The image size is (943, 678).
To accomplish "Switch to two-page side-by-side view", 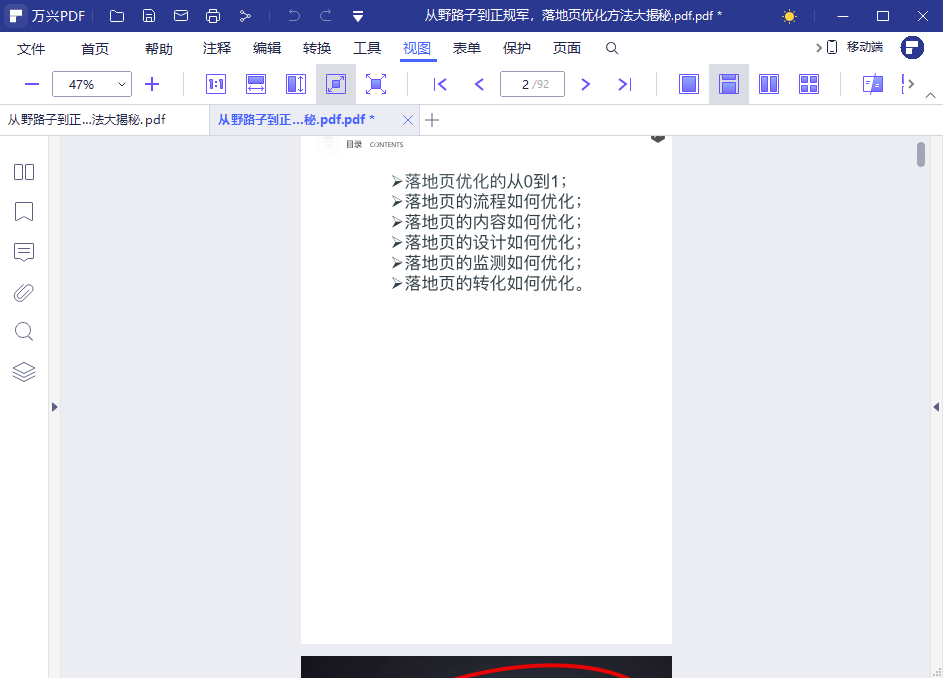I will pyautogui.click(x=769, y=84).
